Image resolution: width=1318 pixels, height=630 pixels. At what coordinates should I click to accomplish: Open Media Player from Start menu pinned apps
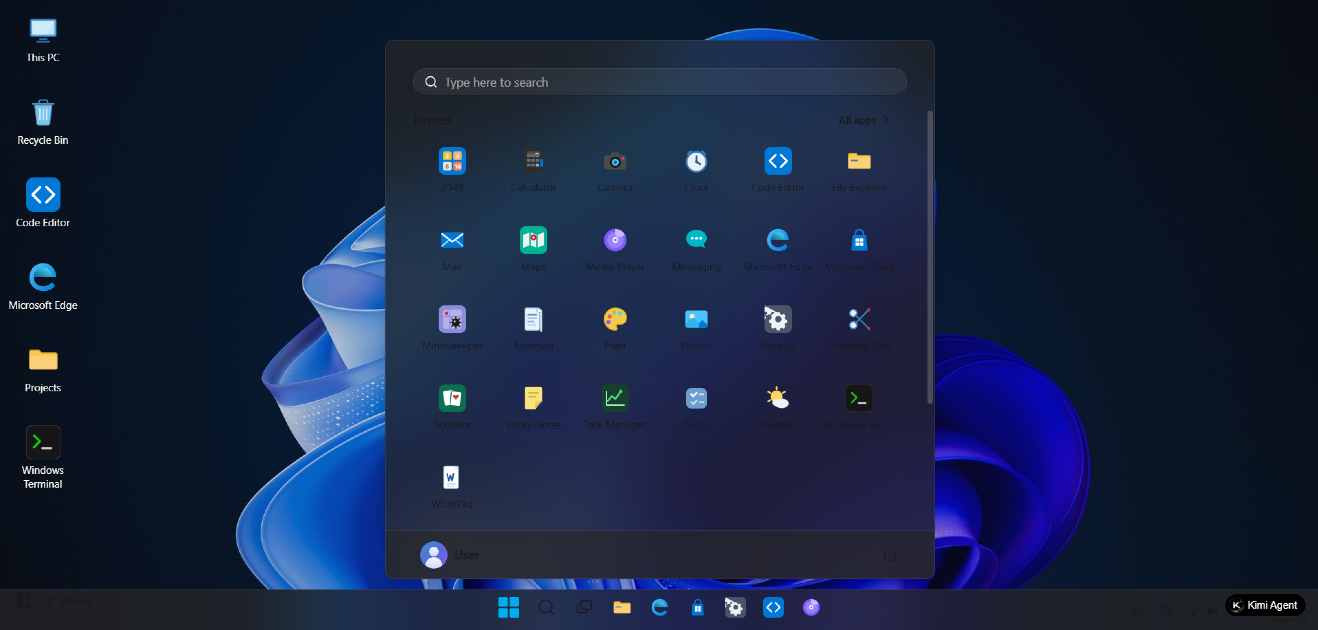point(615,248)
